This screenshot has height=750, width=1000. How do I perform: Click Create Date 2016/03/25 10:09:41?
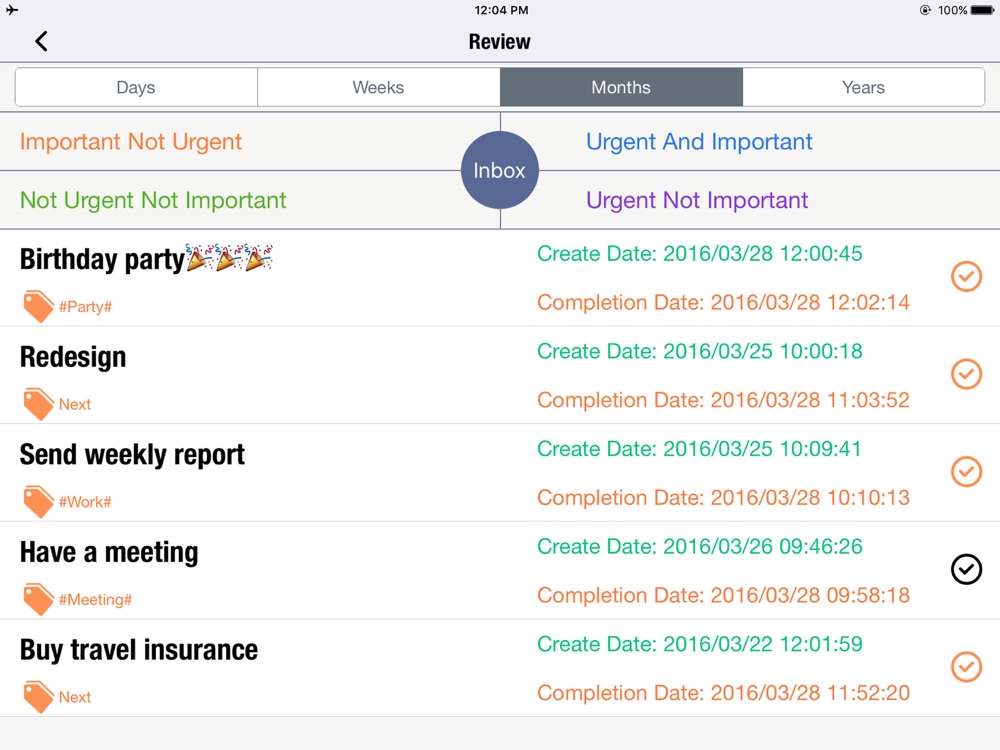click(699, 449)
